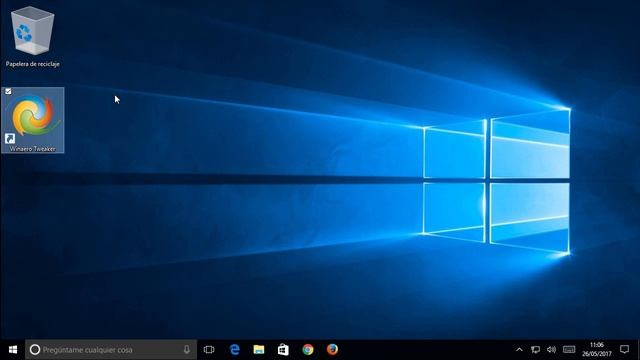640x360 pixels.
Task: Open Task View from the taskbar
Action: coord(209,350)
